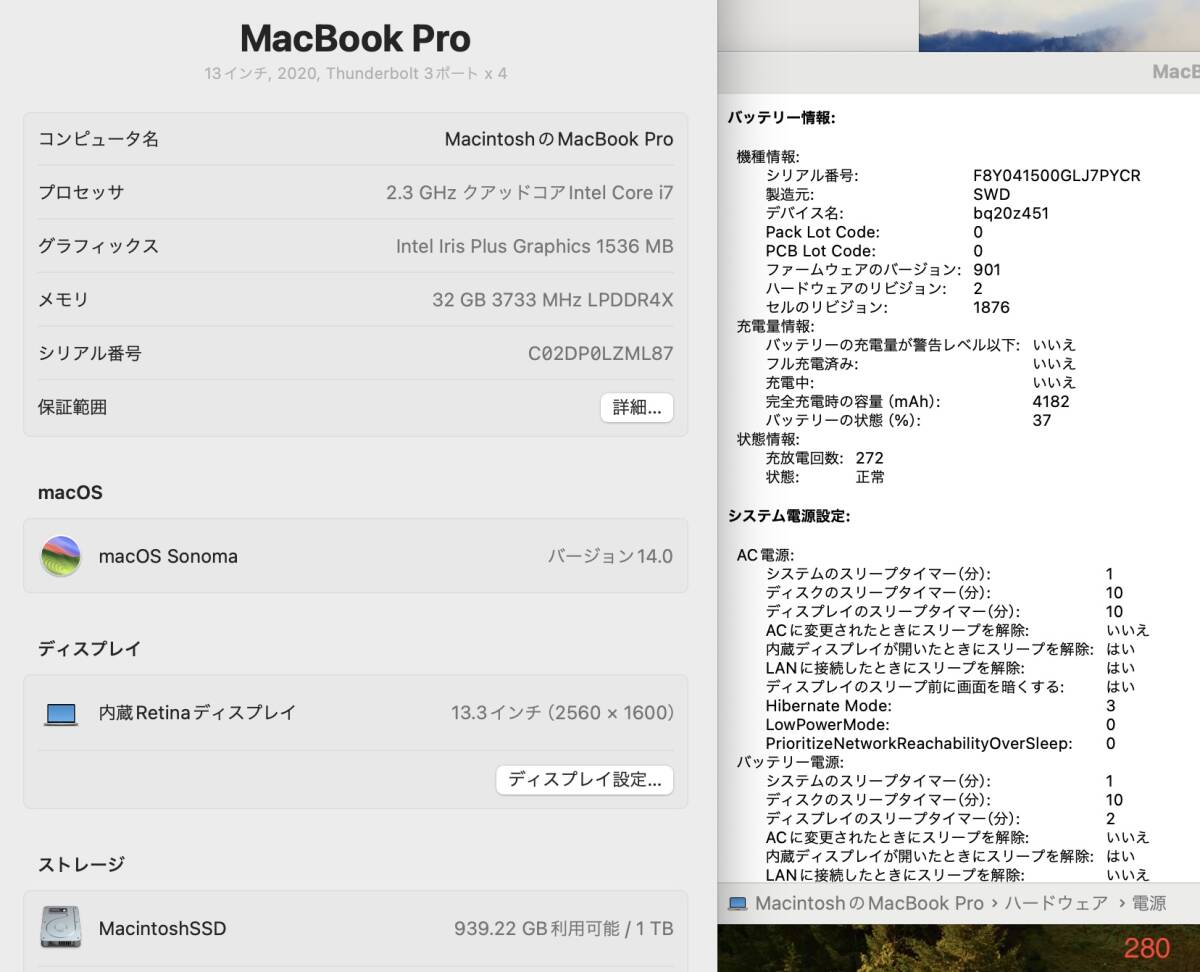This screenshot has width=1200, height=972.
Task: Click model subtitle 13インチ, 2020, Thunderbolt
Action: pyautogui.click(x=355, y=73)
